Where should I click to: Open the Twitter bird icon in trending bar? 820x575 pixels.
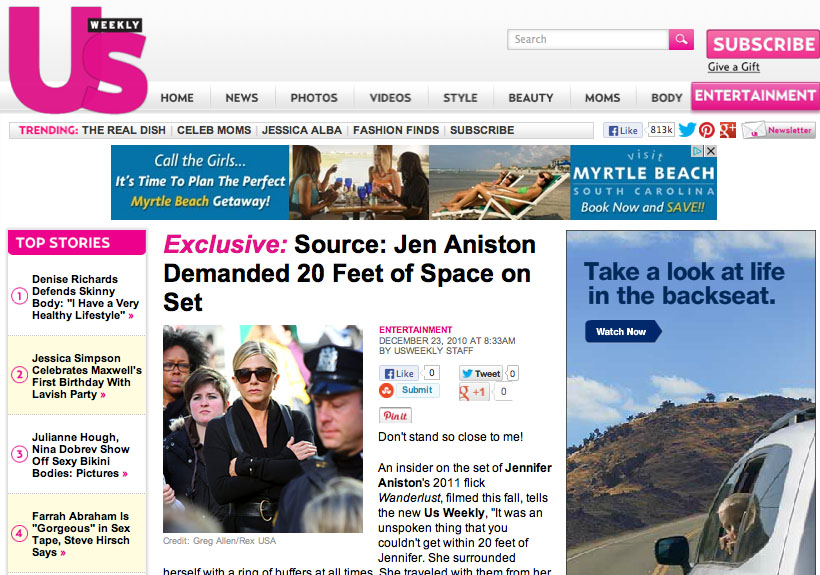687,130
